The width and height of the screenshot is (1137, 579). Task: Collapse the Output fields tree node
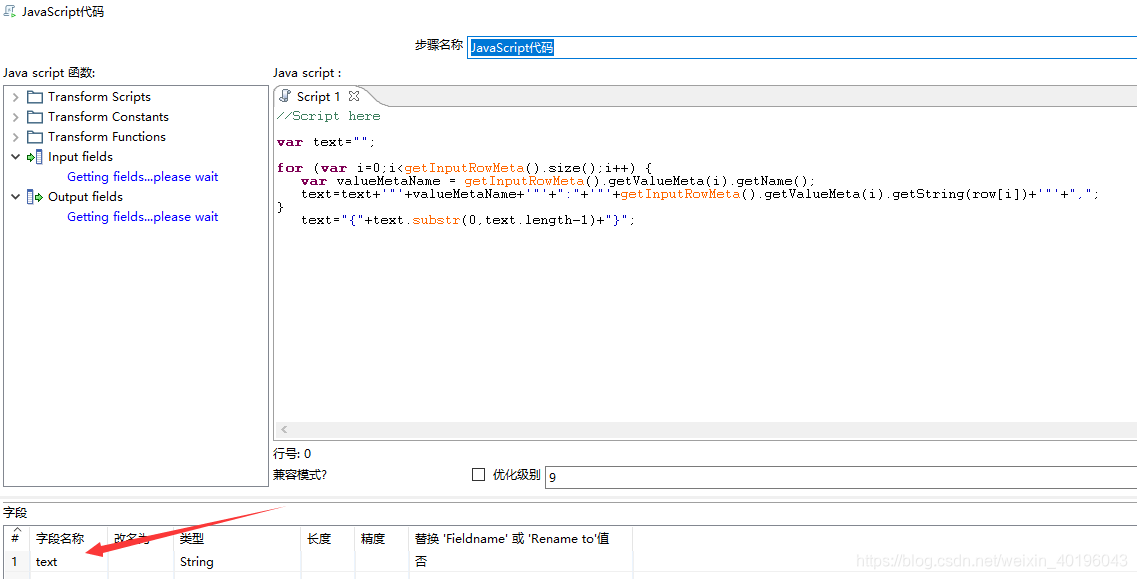[x=16, y=196]
